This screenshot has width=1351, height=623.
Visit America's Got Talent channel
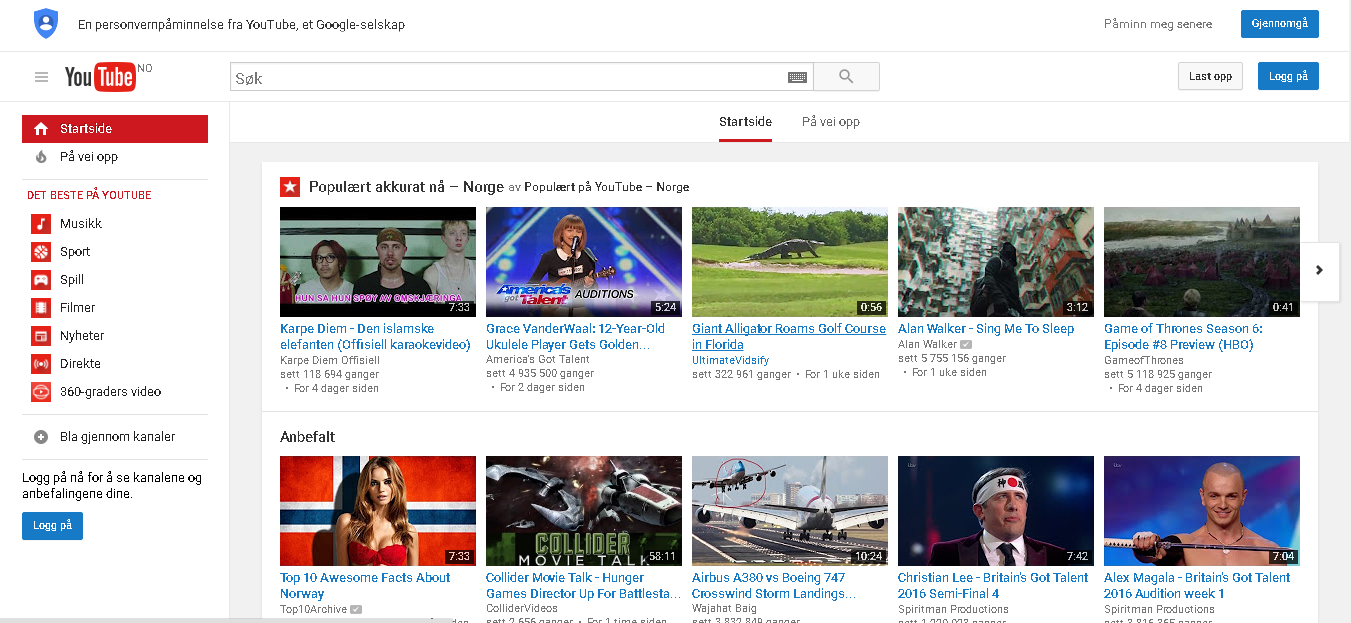(538, 360)
